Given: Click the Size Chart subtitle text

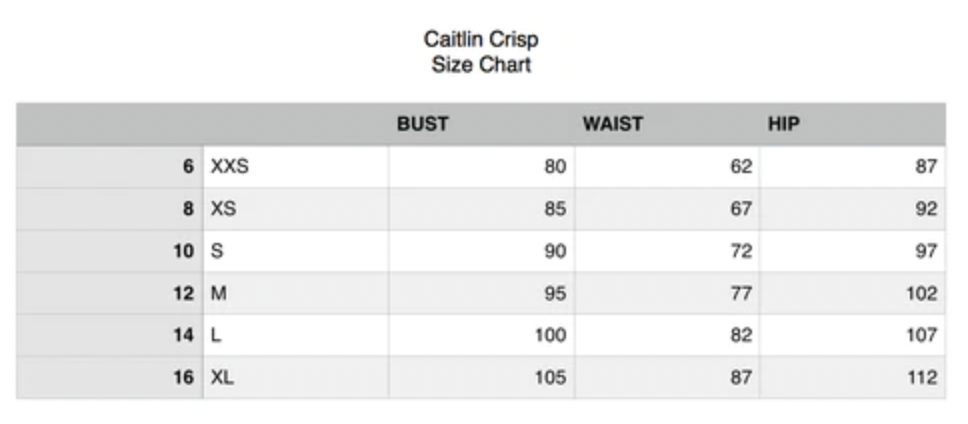Looking at the screenshot, I should pos(481,66).
